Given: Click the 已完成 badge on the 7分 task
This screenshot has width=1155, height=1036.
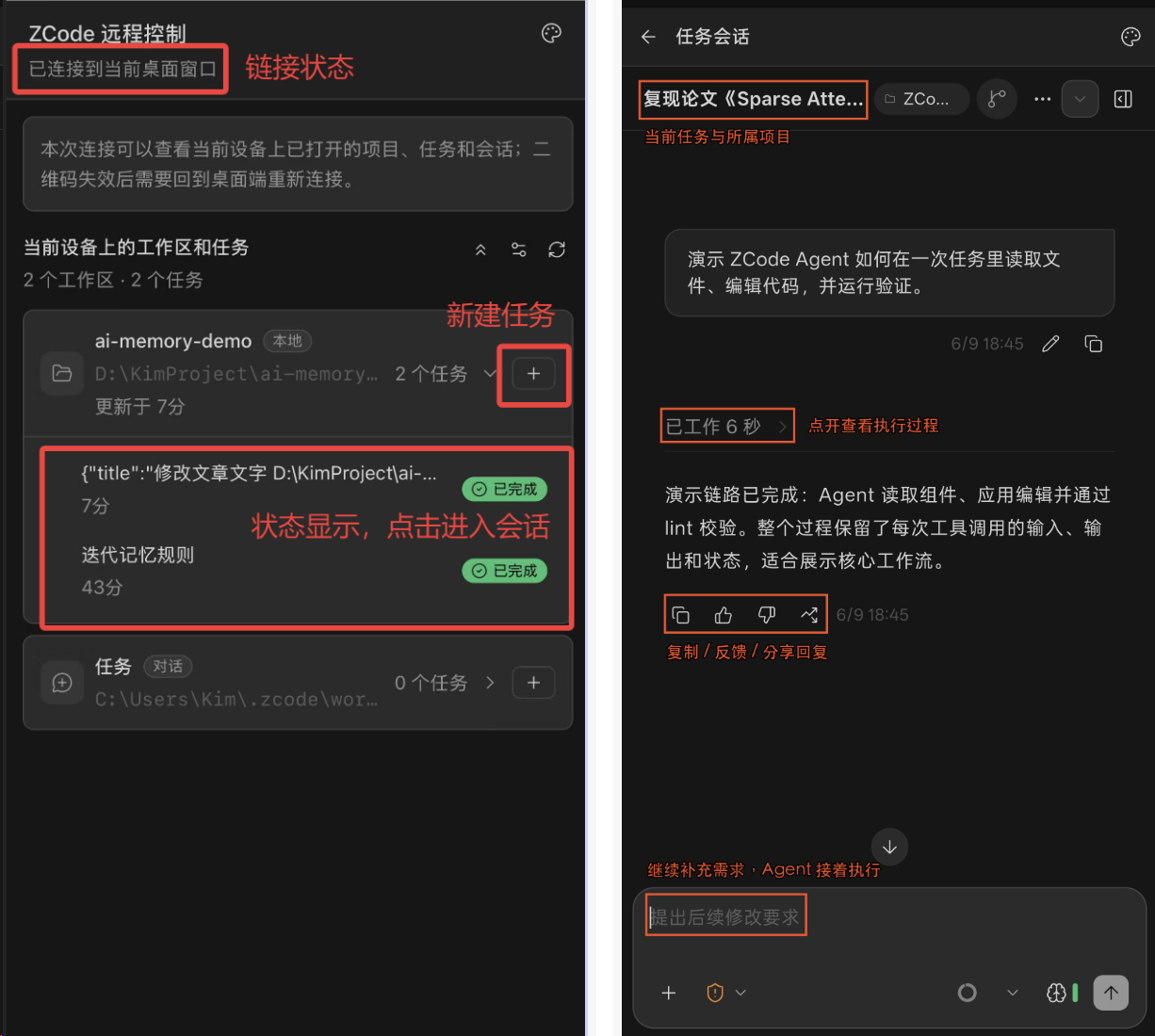Looking at the screenshot, I should (x=505, y=490).
